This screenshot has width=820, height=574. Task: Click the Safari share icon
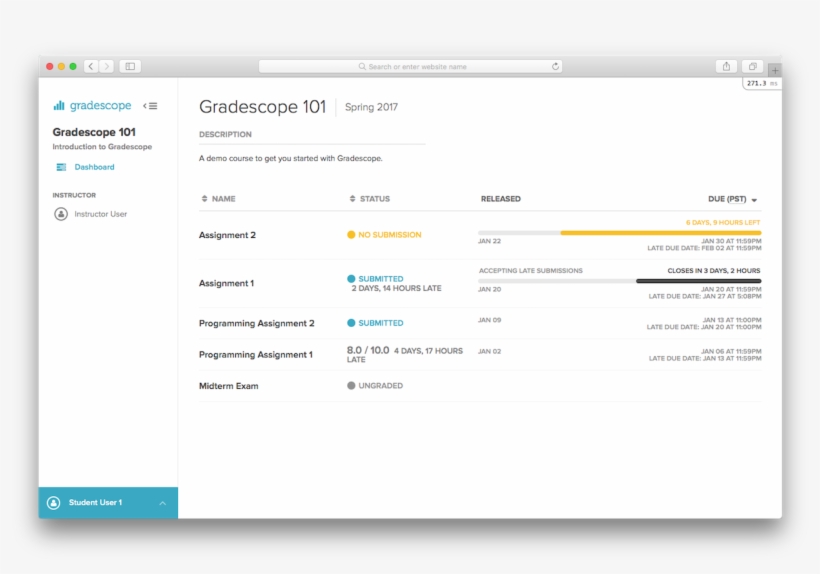click(x=727, y=67)
